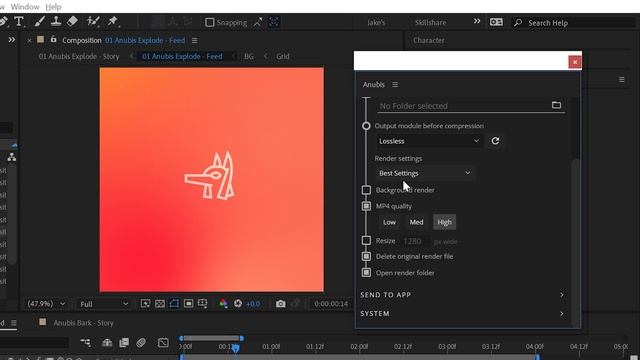This screenshot has height=360, width=640.
Task: Open composition mini-flowchart icon in timeline
Action: pos(85,342)
